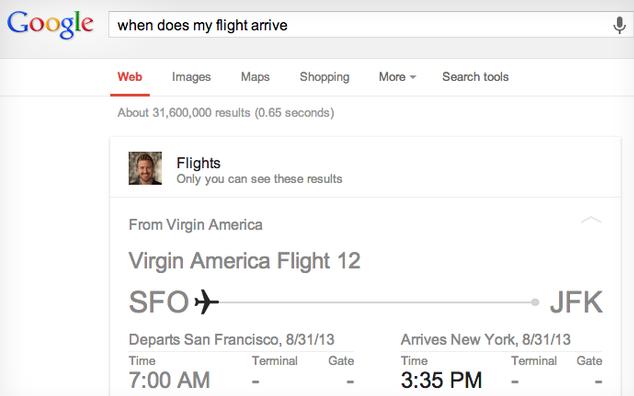Click the Google logo
Screen dimensions: 634x396
tap(50, 24)
